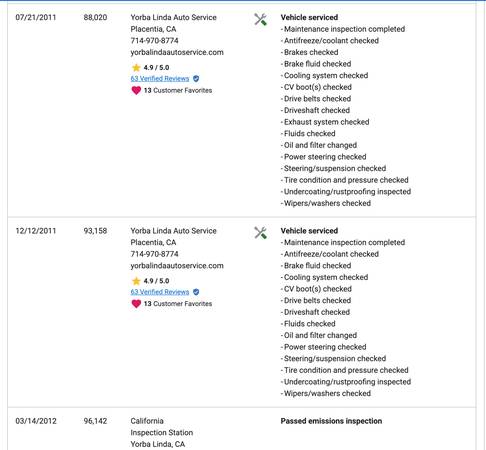
Task: Click the gold star rating in first record
Action: coord(136,68)
